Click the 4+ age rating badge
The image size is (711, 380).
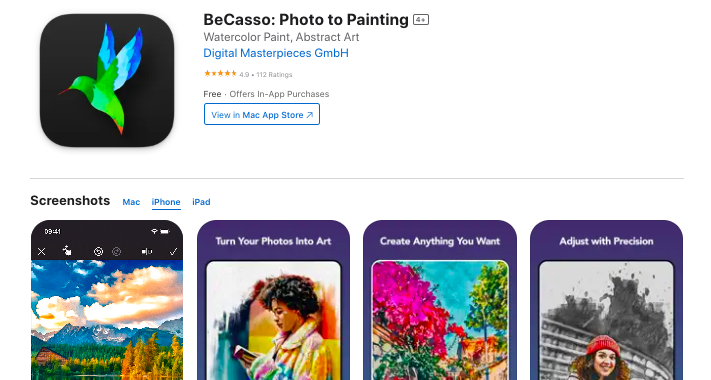coord(421,20)
